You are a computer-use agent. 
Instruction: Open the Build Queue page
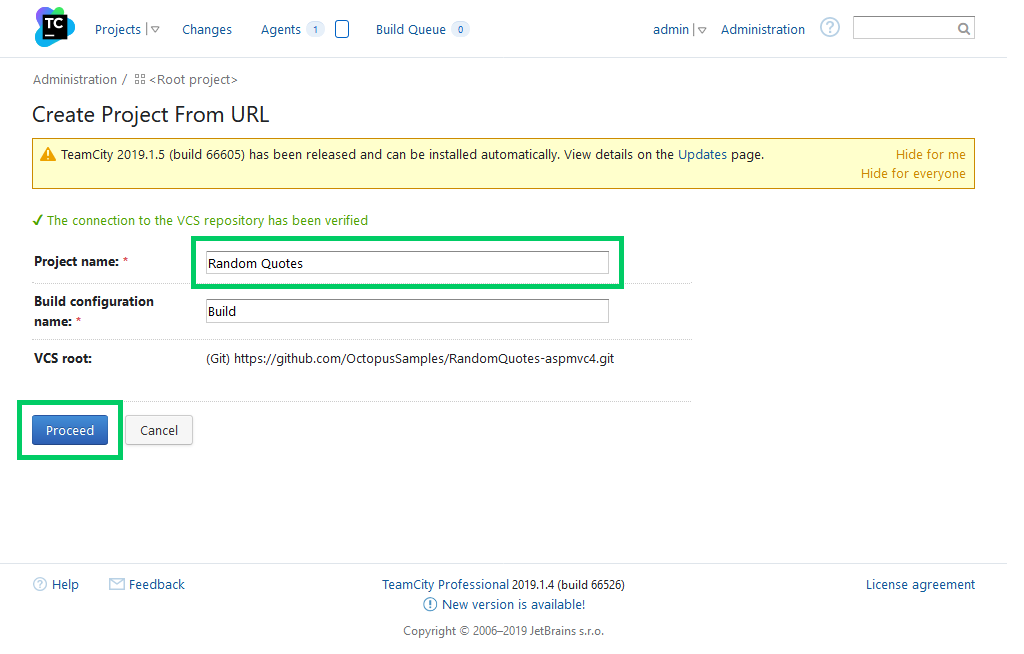click(411, 29)
